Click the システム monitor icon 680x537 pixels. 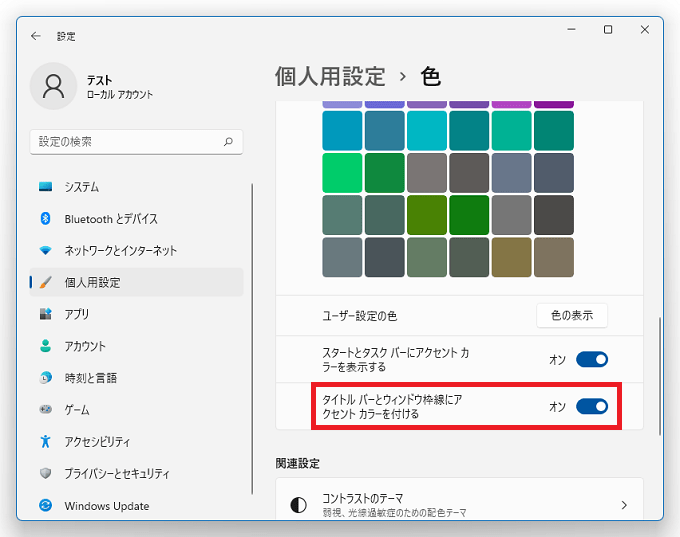pyautogui.click(x=46, y=187)
